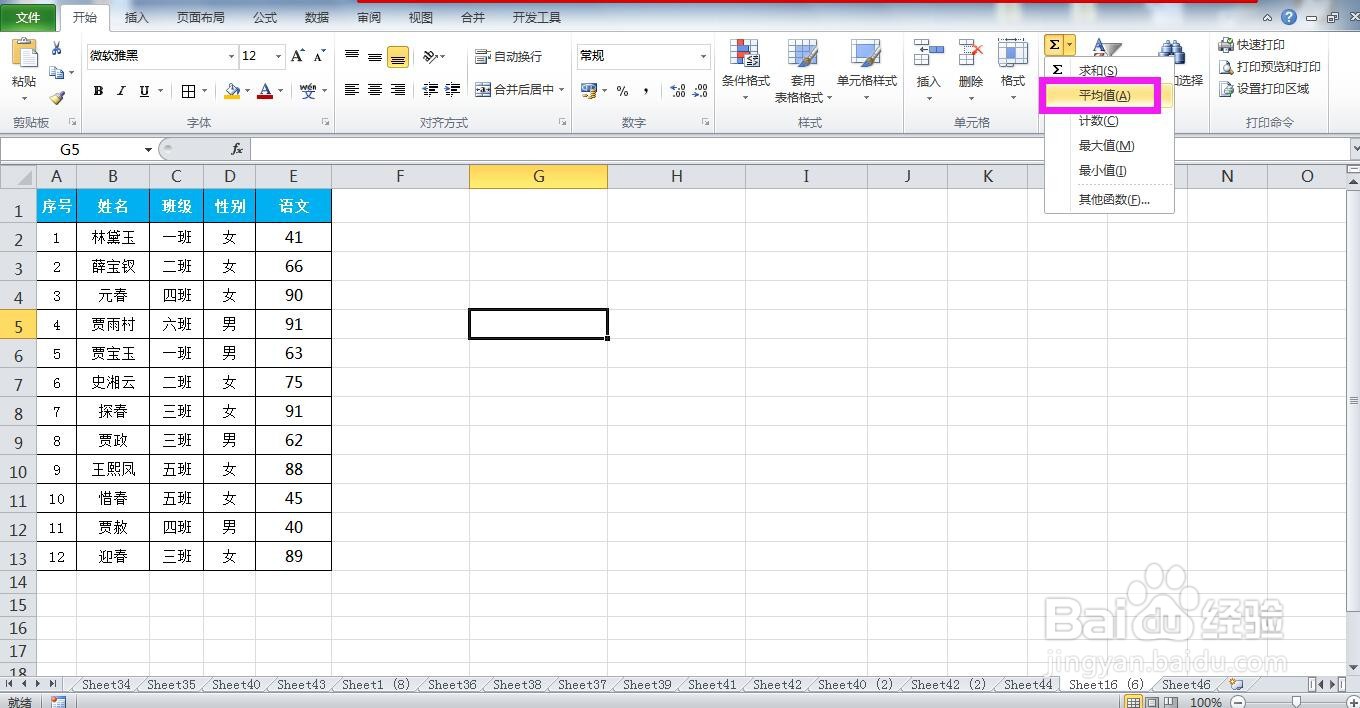Switch to the 公式 ribbon tab
The width and height of the screenshot is (1360, 708).
[265, 18]
